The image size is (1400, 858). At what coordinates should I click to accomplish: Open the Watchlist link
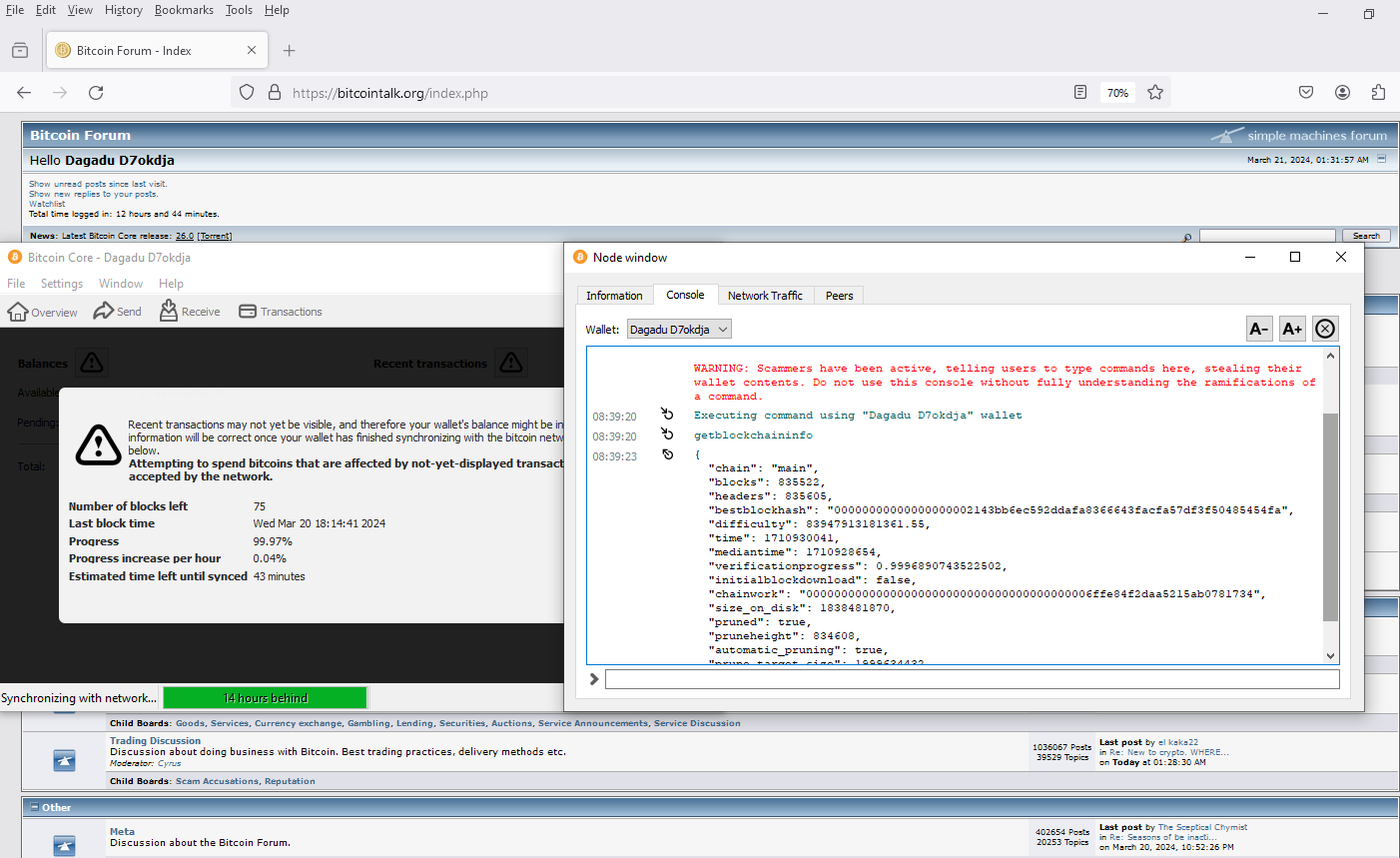point(47,204)
